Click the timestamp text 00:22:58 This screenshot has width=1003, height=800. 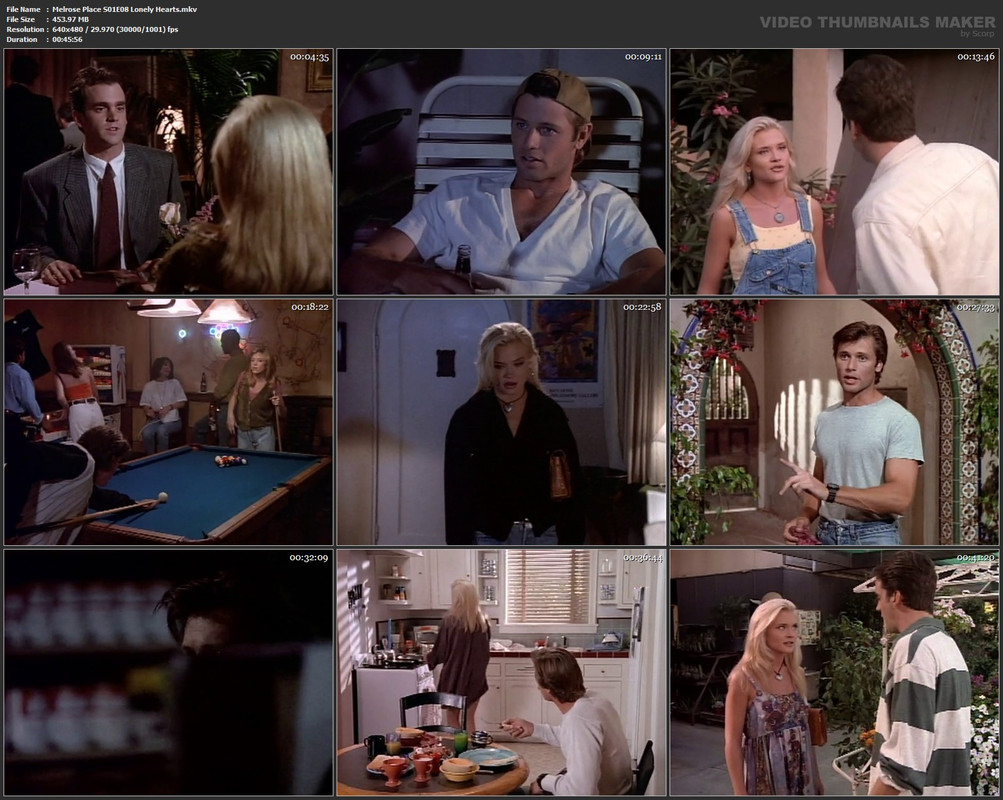643,307
